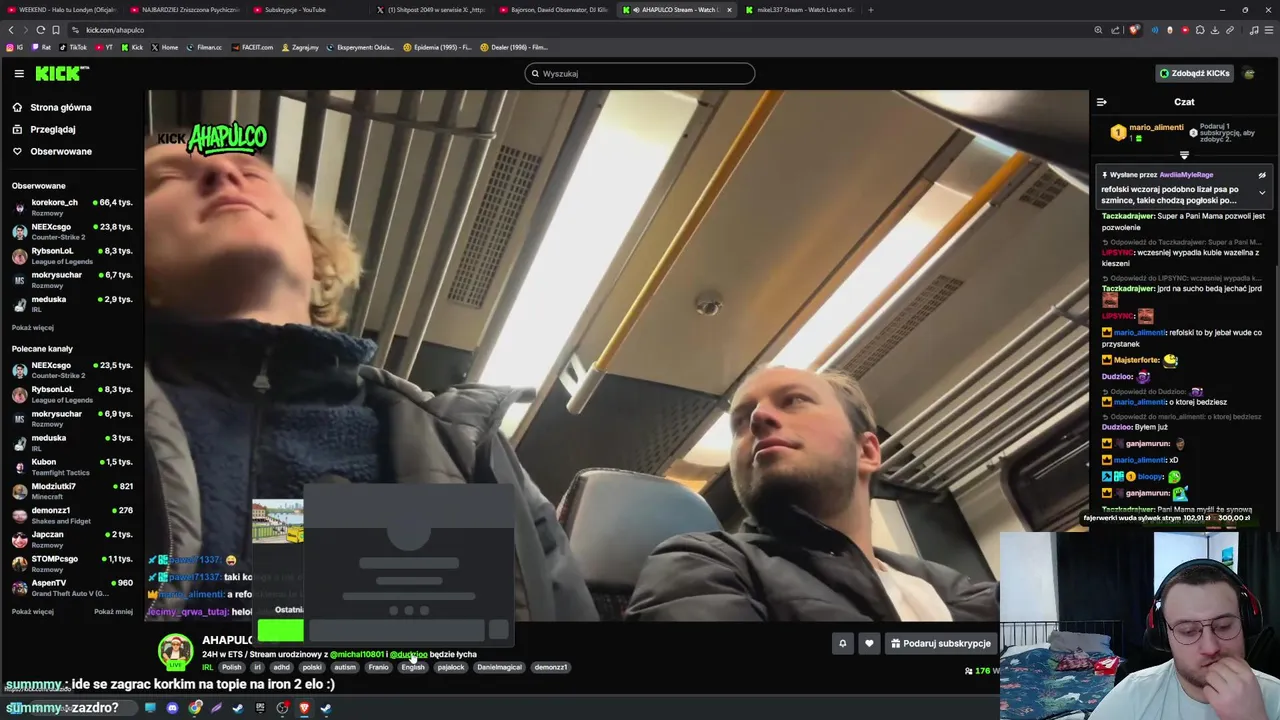Open the Pepe frog profile avatar menu
This screenshot has height=720, width=1280.
click(x=1249, y=73)
